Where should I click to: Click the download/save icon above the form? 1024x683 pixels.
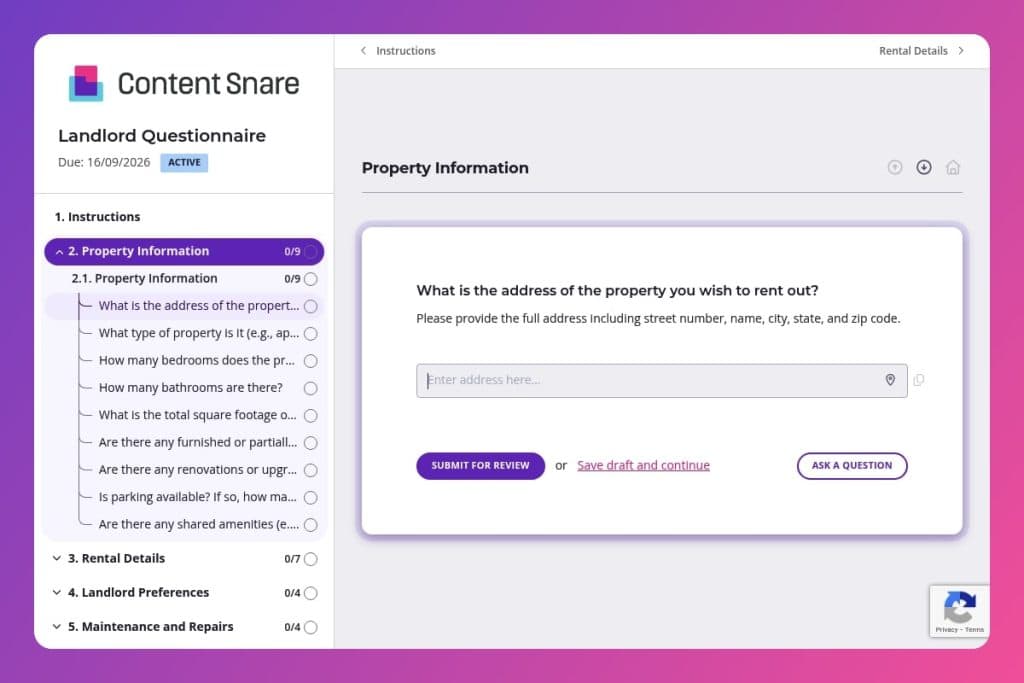tap(924, 167)
